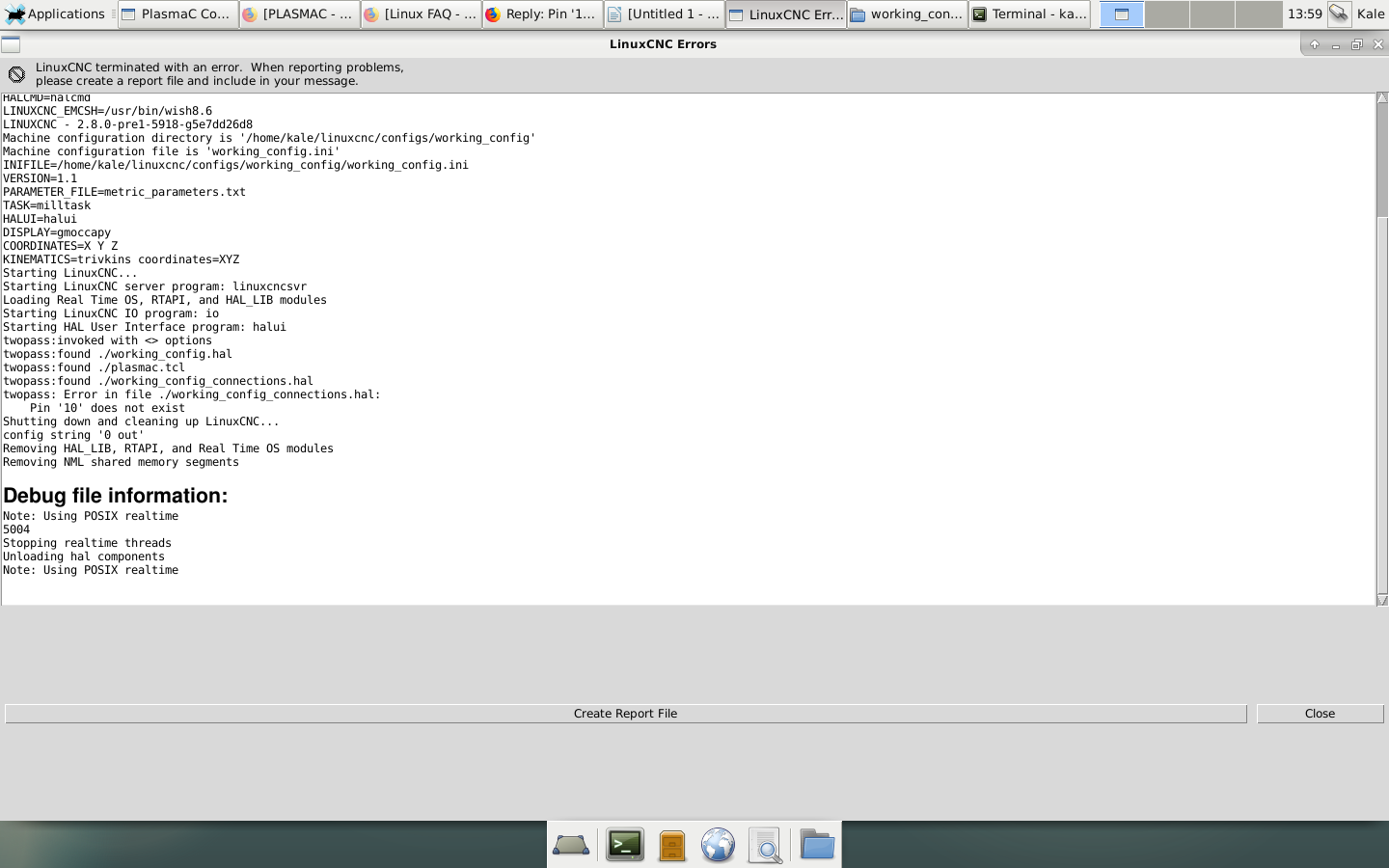Click "twopass:found ./plasmac.tcl" line
This screenshot has width=1389, height=868.
pyautogui.click(x=94, y=367)
